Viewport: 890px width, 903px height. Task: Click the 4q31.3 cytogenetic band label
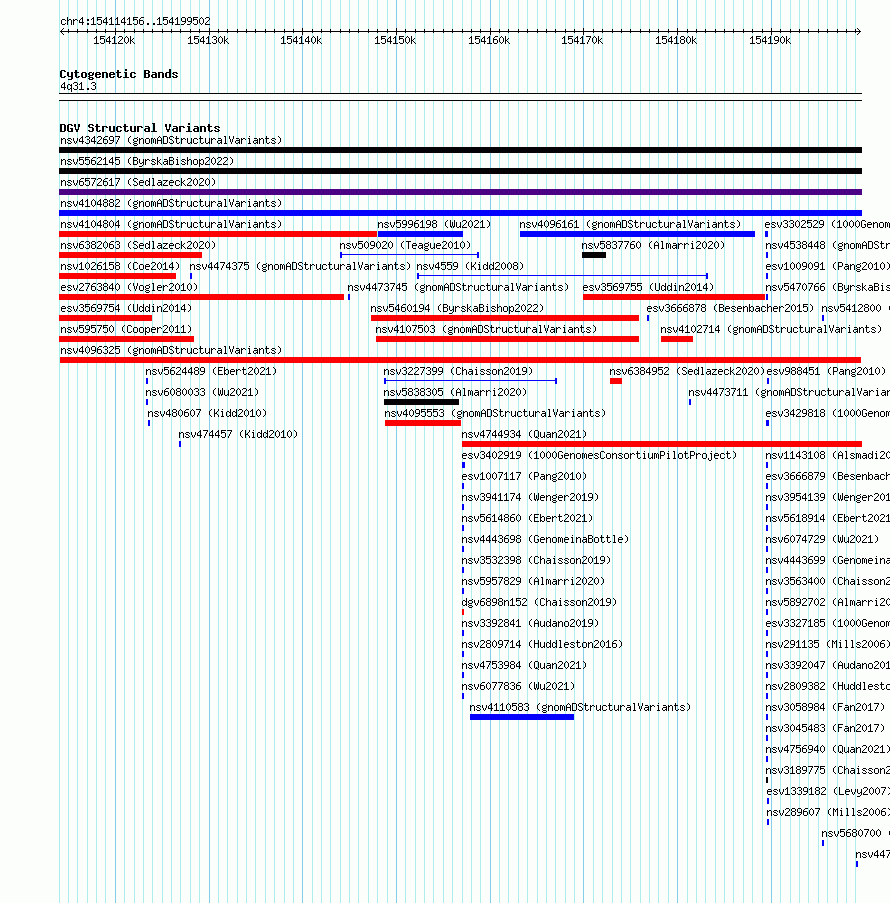[78, 87]
